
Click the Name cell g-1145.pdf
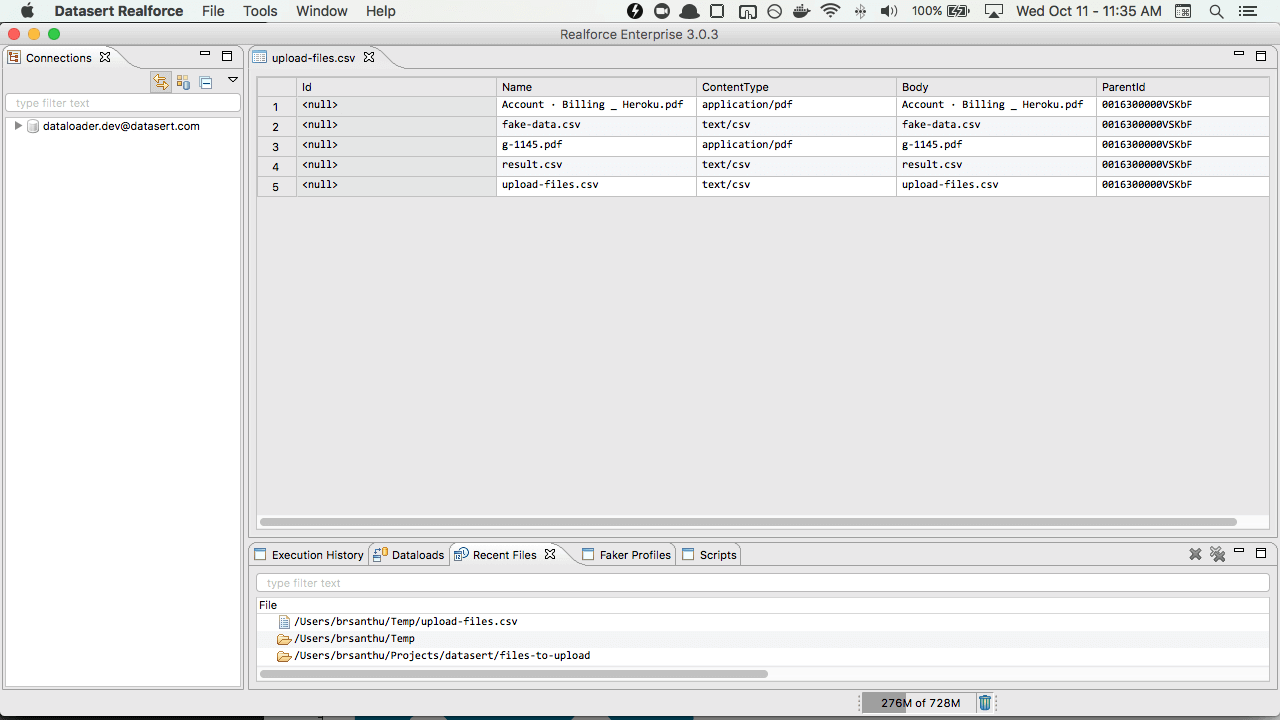[596, 145]
